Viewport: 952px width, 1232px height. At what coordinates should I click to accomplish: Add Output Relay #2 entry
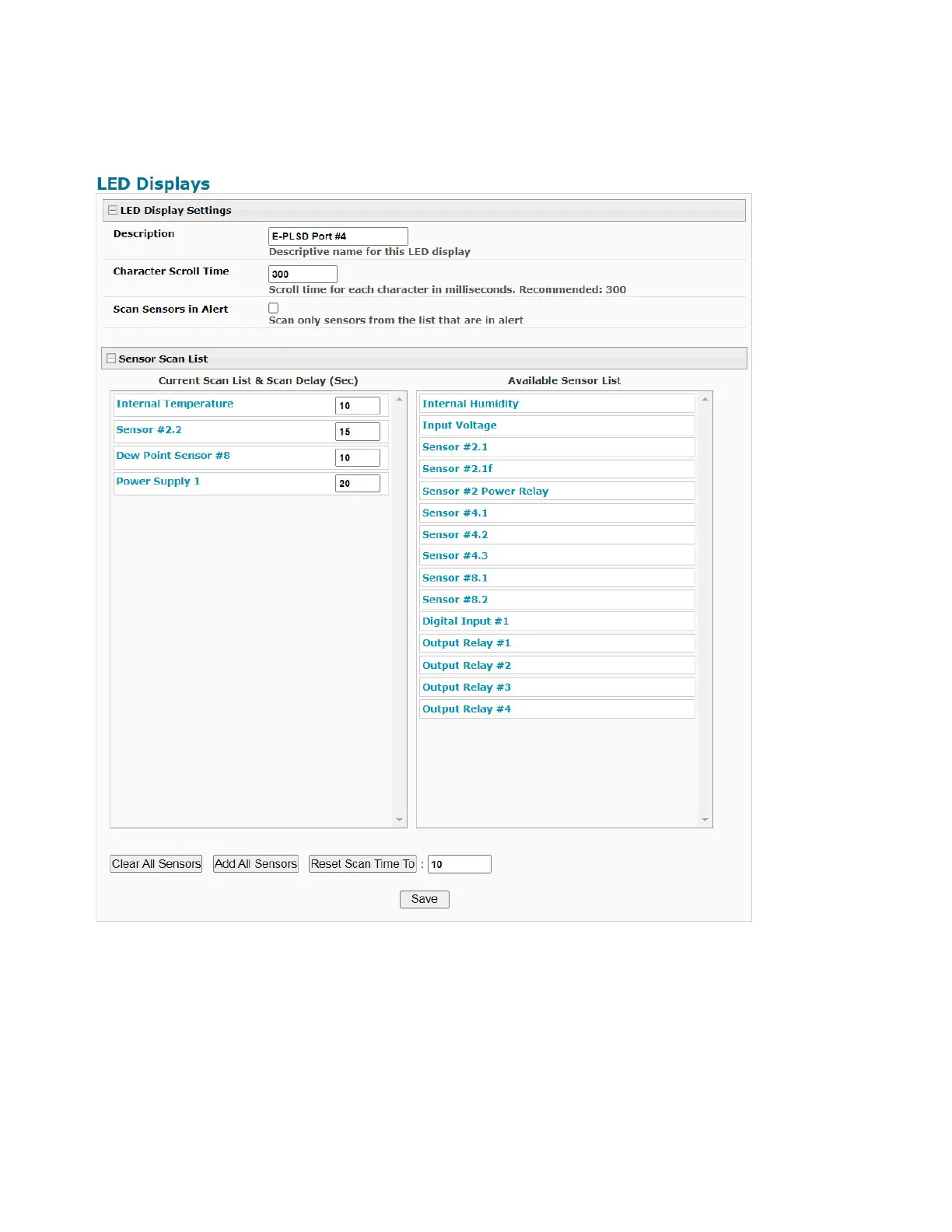point(557,665)
